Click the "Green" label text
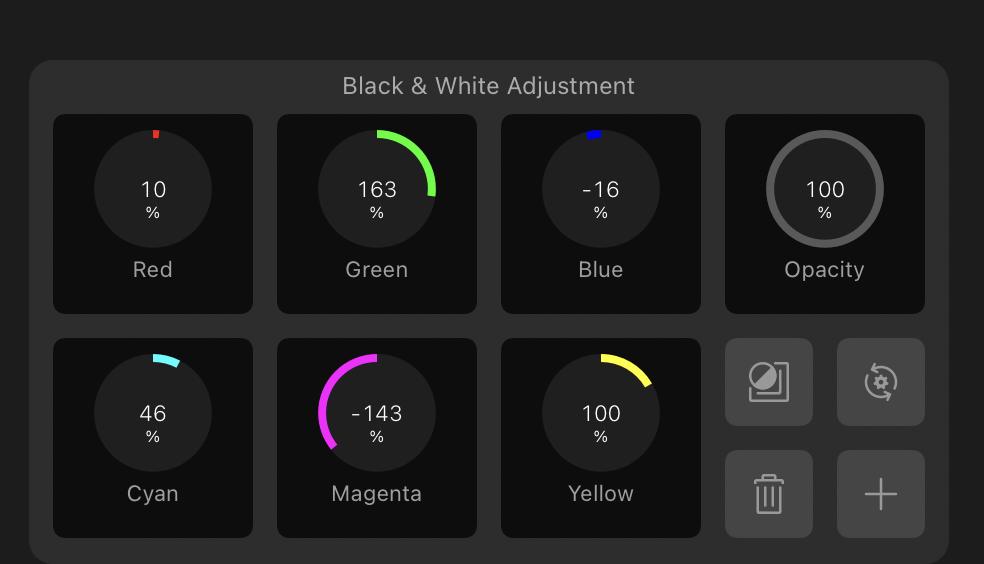Image resolution: width=984 pixels, height=564 pixels. [377, 270]
